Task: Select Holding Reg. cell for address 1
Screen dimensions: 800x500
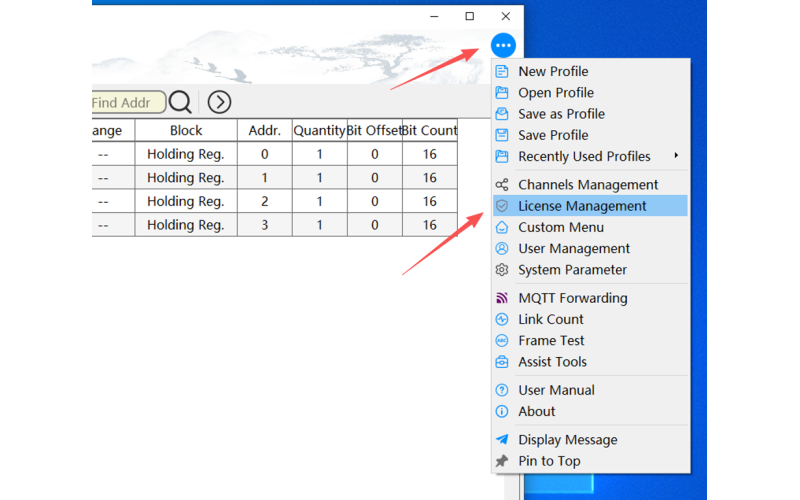Action: pyautogui.click(x=186, y=178)
